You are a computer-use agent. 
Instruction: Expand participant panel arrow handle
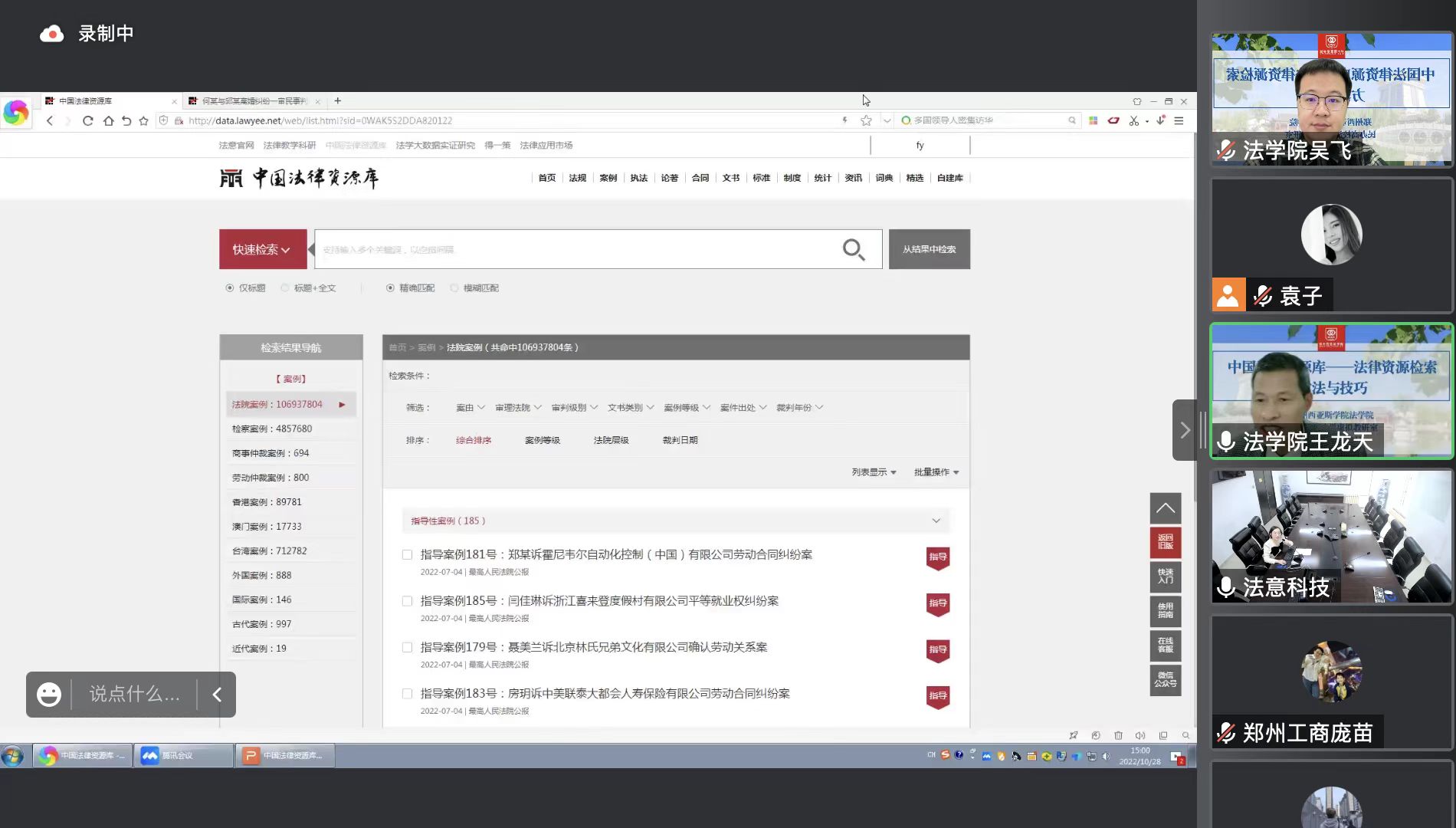(x=1184, y=430)
